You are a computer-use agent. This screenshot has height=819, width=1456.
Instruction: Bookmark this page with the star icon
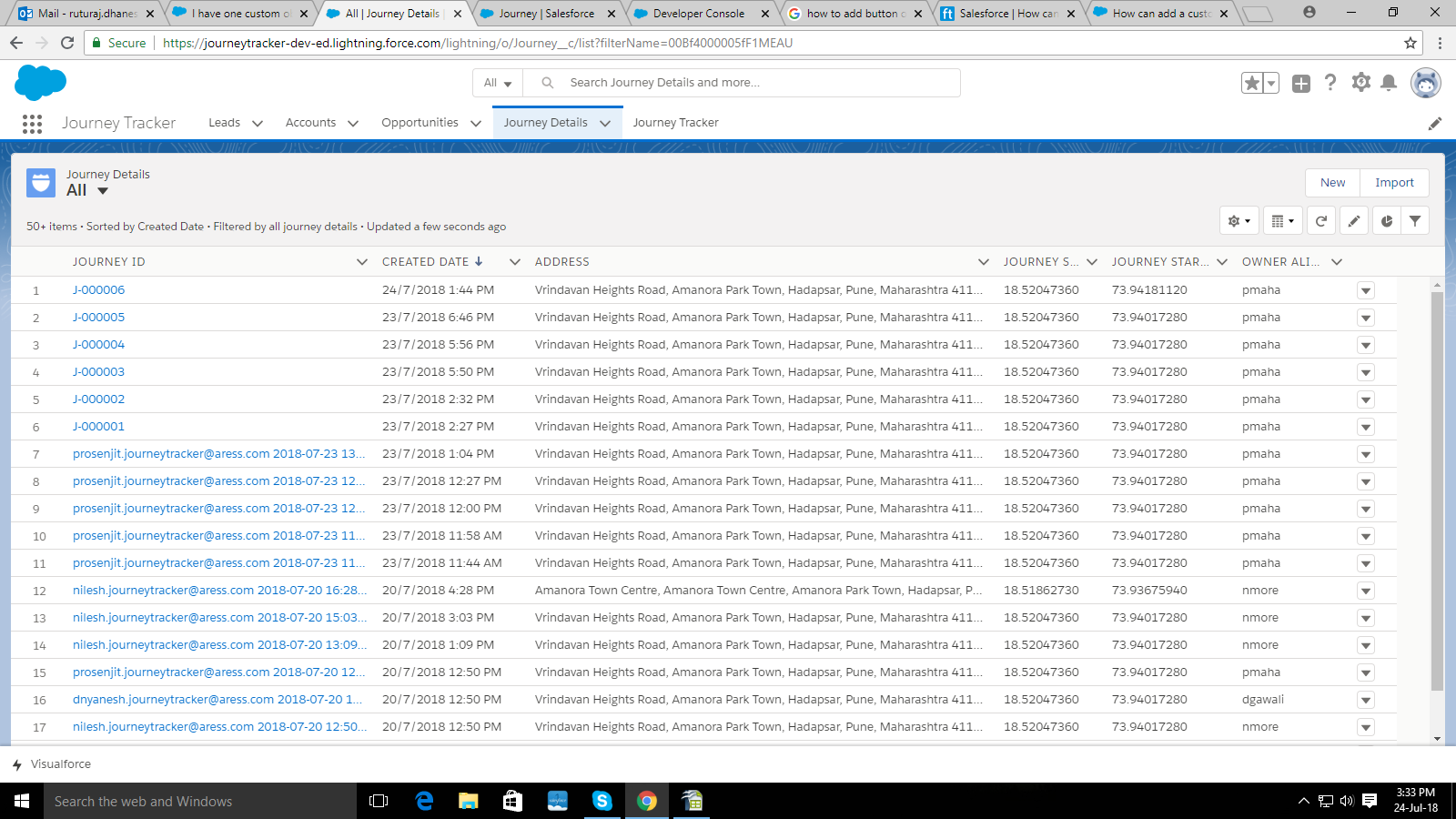point(1410,43)
